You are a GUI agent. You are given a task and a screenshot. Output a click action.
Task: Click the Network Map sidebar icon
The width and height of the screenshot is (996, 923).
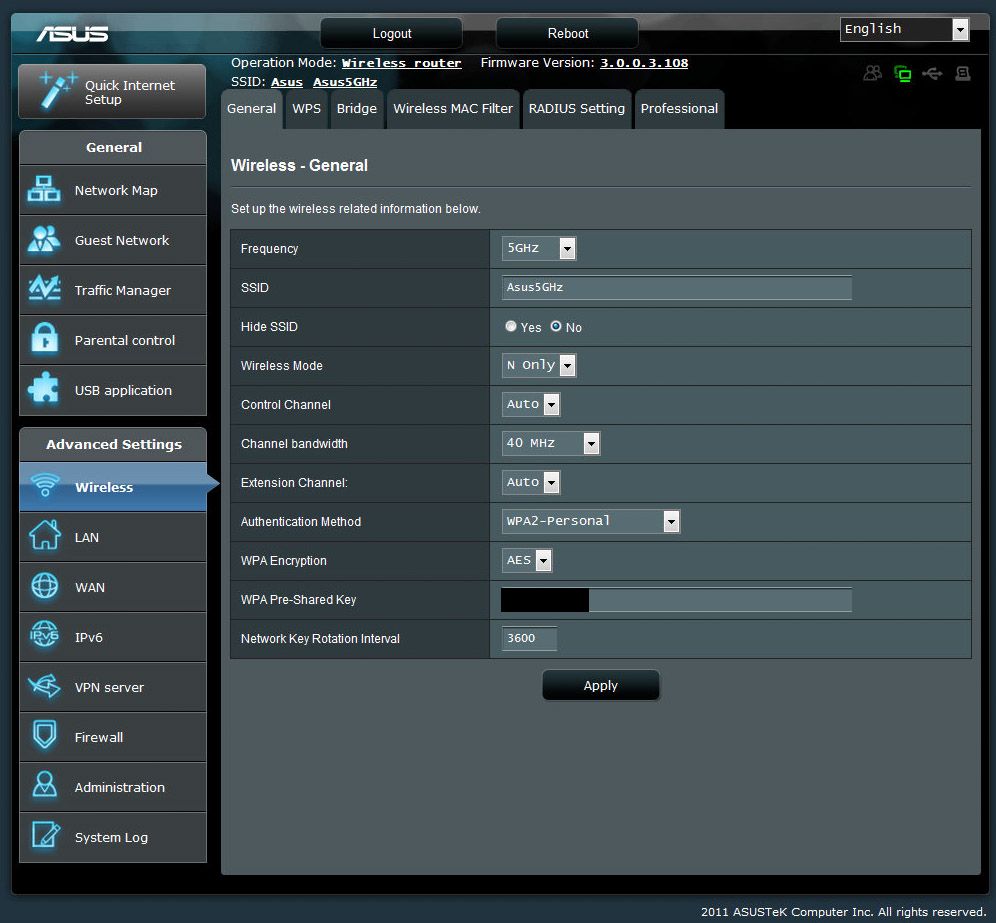[x=44, y=190]
